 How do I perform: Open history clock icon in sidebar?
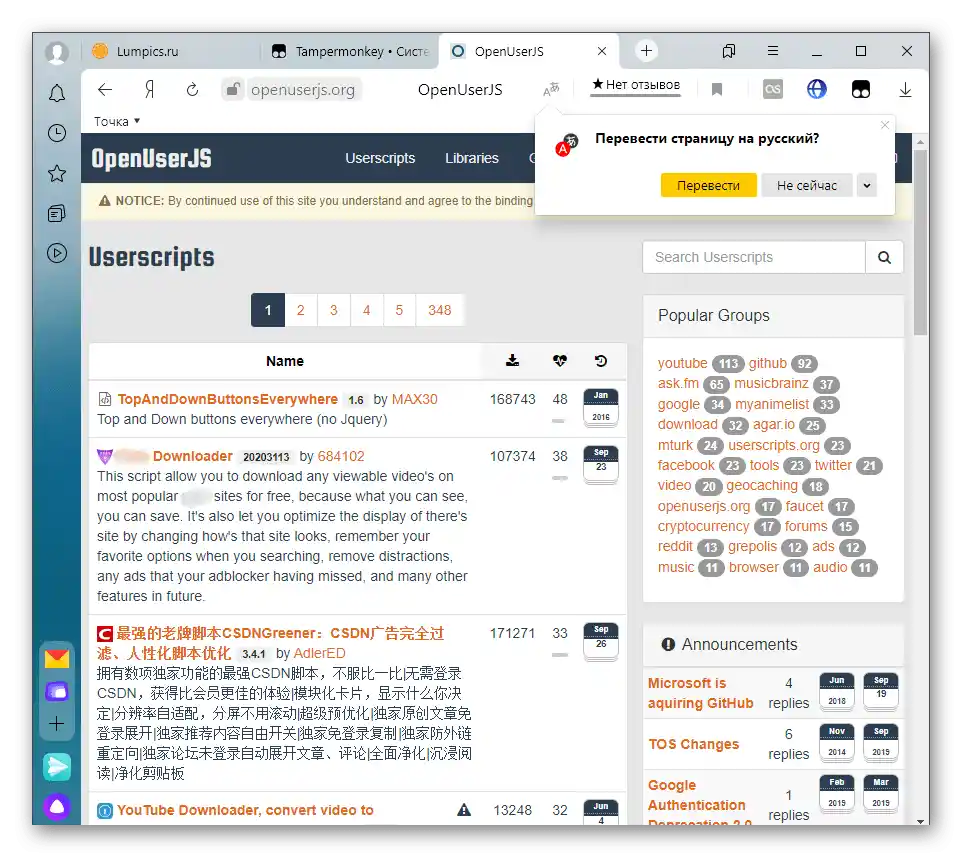(x=56, y=133)
